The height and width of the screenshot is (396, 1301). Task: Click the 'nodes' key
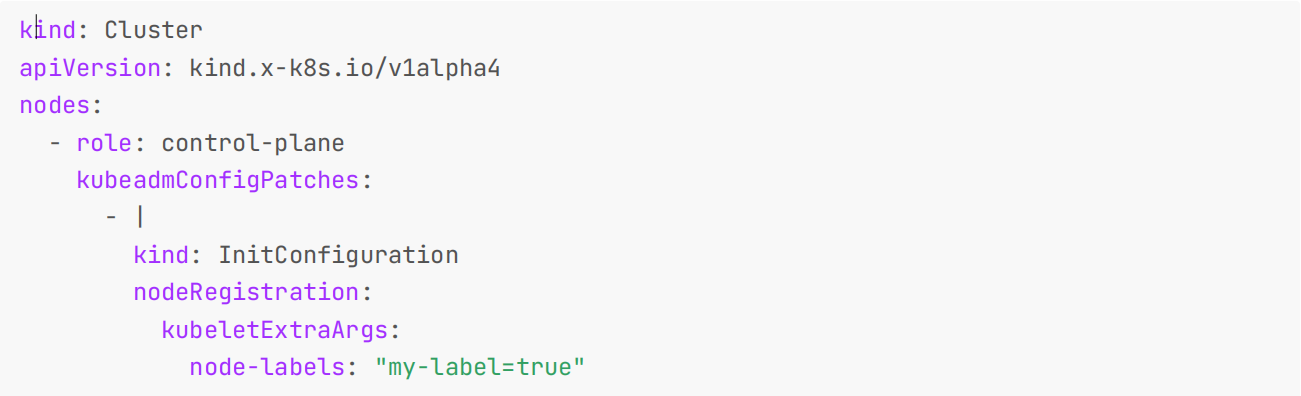tap(54, 105)
